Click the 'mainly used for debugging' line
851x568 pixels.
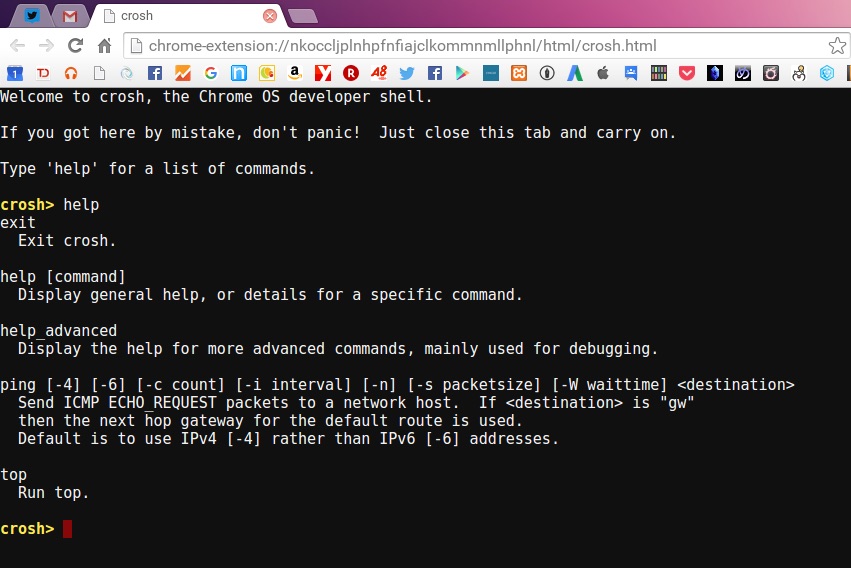click(x=338, y=349)
